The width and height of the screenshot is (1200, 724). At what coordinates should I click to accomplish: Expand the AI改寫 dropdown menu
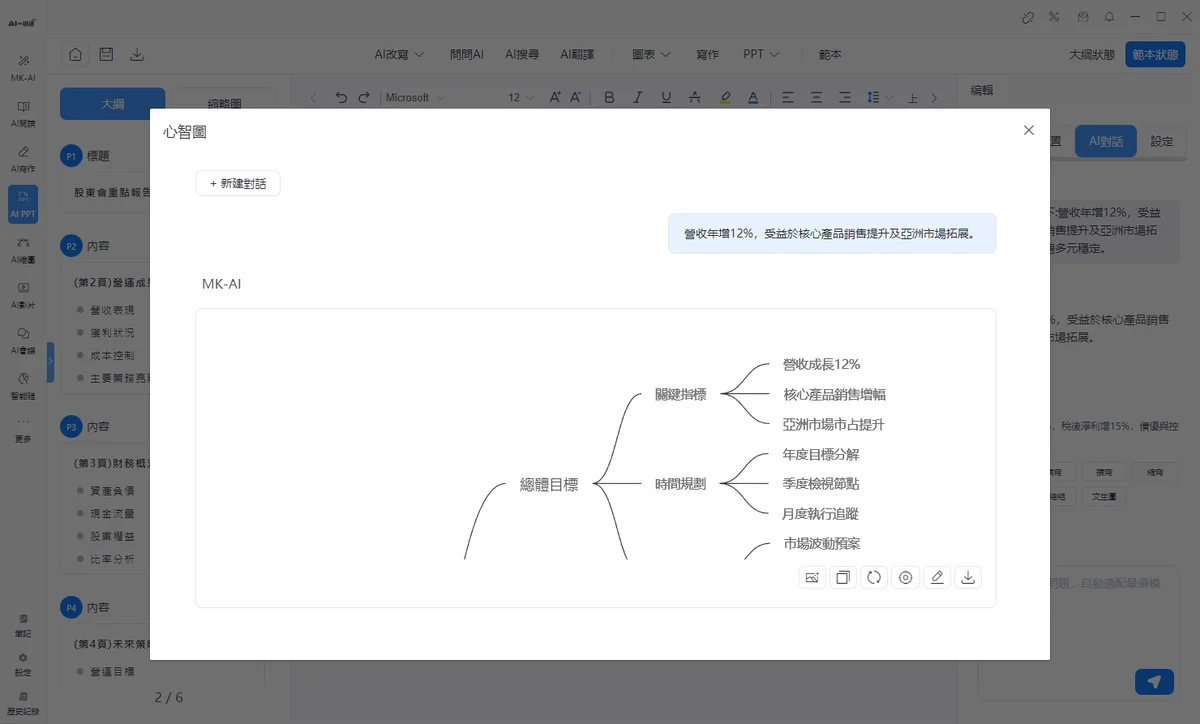[400, 54]
